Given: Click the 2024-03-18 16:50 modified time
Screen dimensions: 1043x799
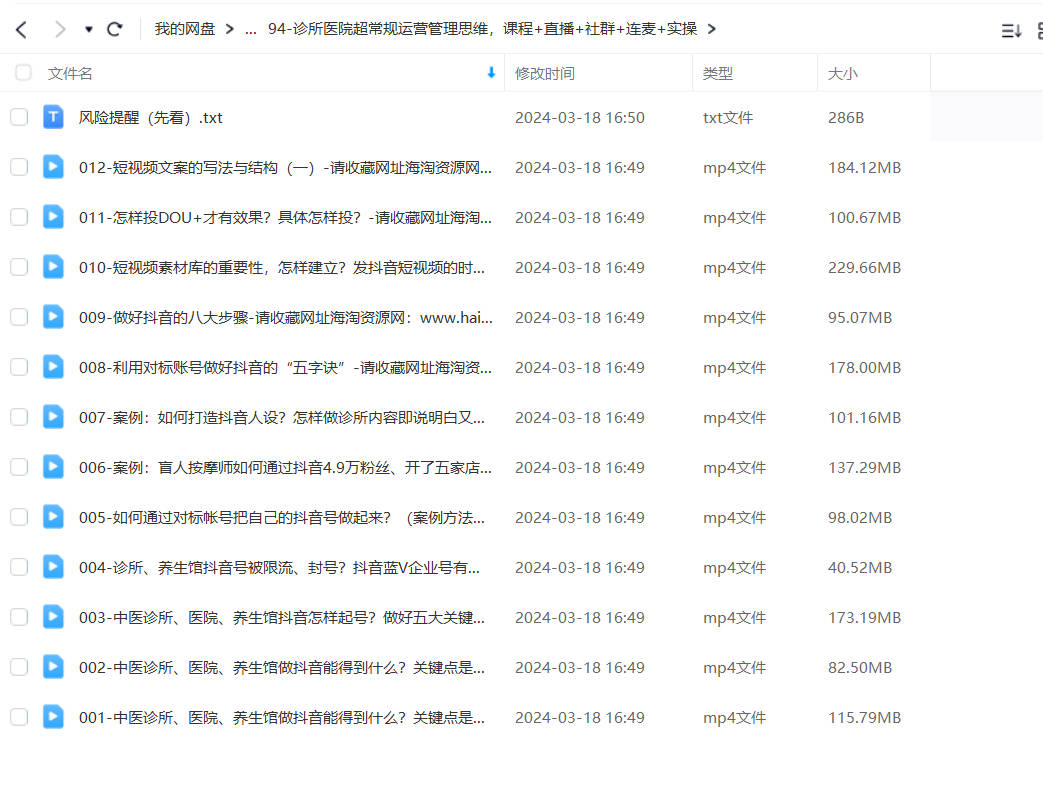Looking at the screenshot, I should 580,118.
